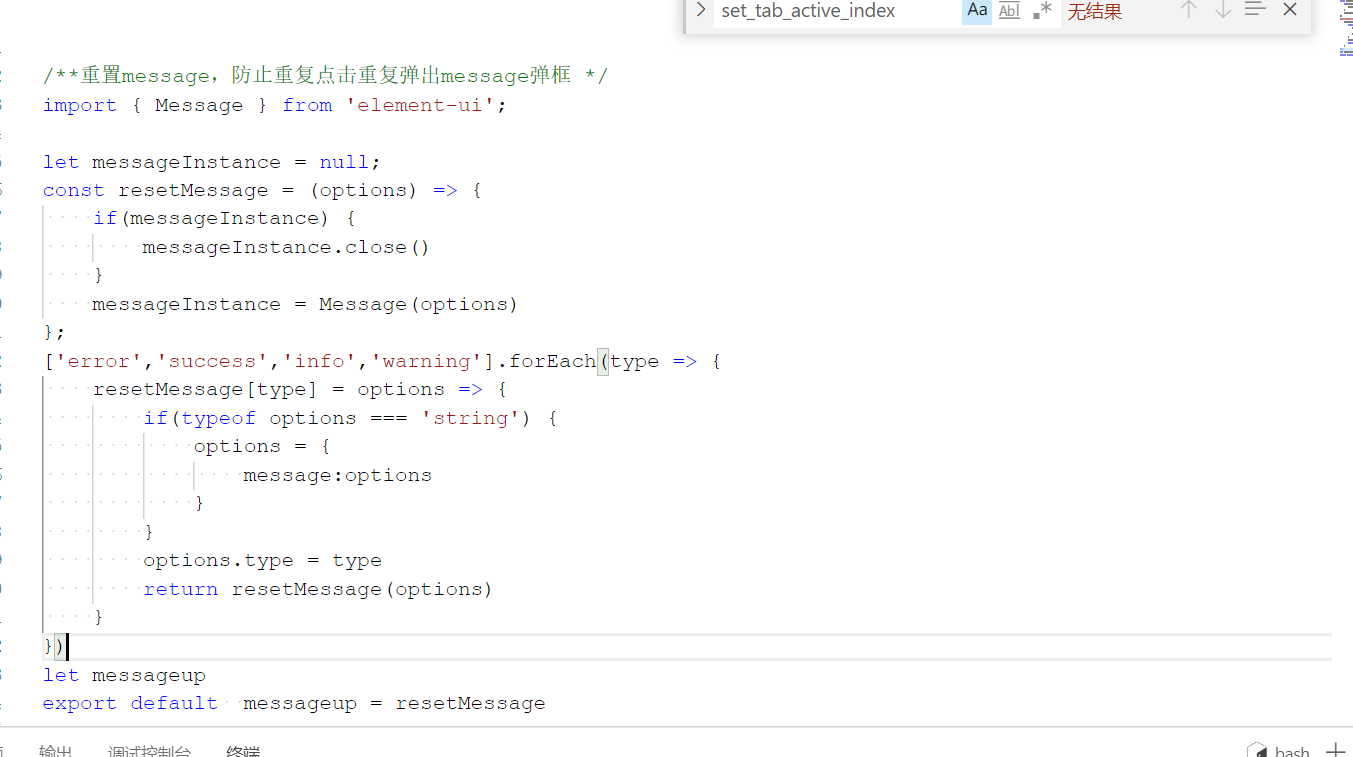
Task: Close the search widget with the X icon
Action: (x=1289, y=11)
